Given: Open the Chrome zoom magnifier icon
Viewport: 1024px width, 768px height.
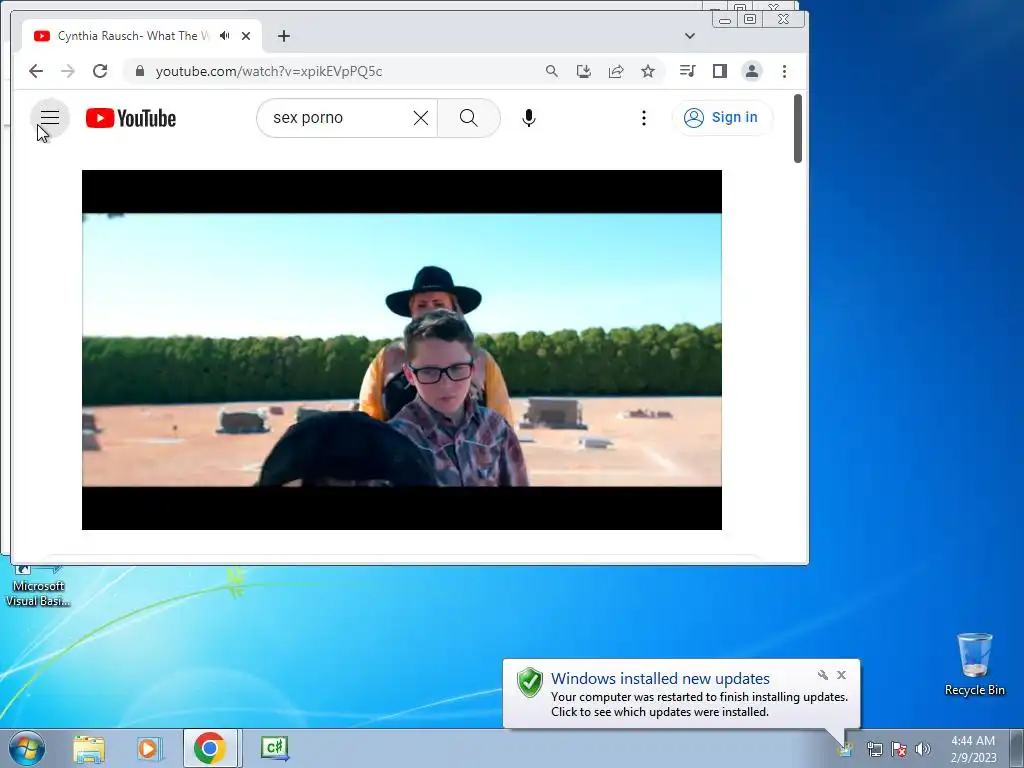Looking at the screenshot, I should click(552, 71).
